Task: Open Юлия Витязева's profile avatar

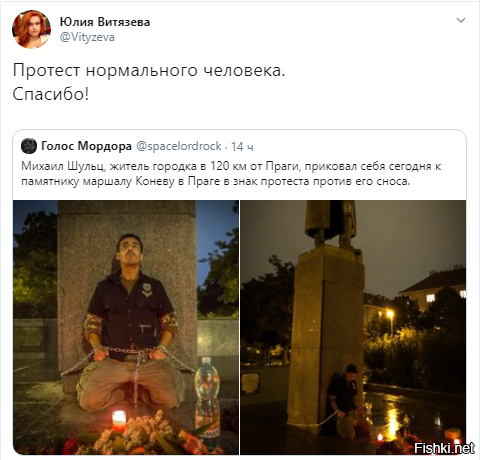Action: tap(32, 29)
